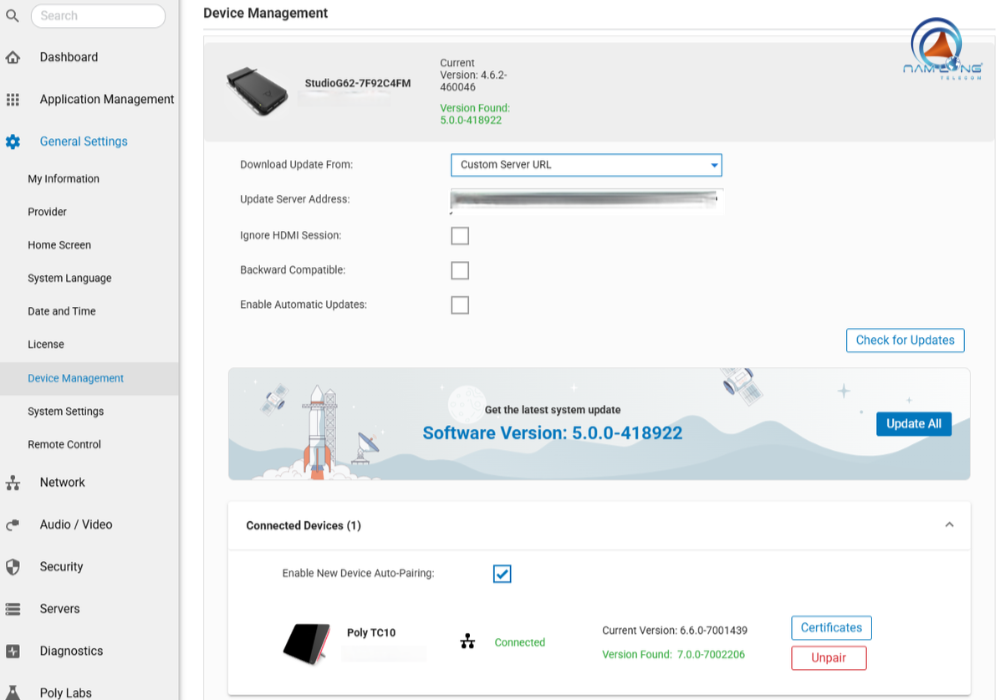The width and height of the screenshot is (1000, 700).
Task: Enable the Automatic Updates checkbox
Action: [460, 305]
